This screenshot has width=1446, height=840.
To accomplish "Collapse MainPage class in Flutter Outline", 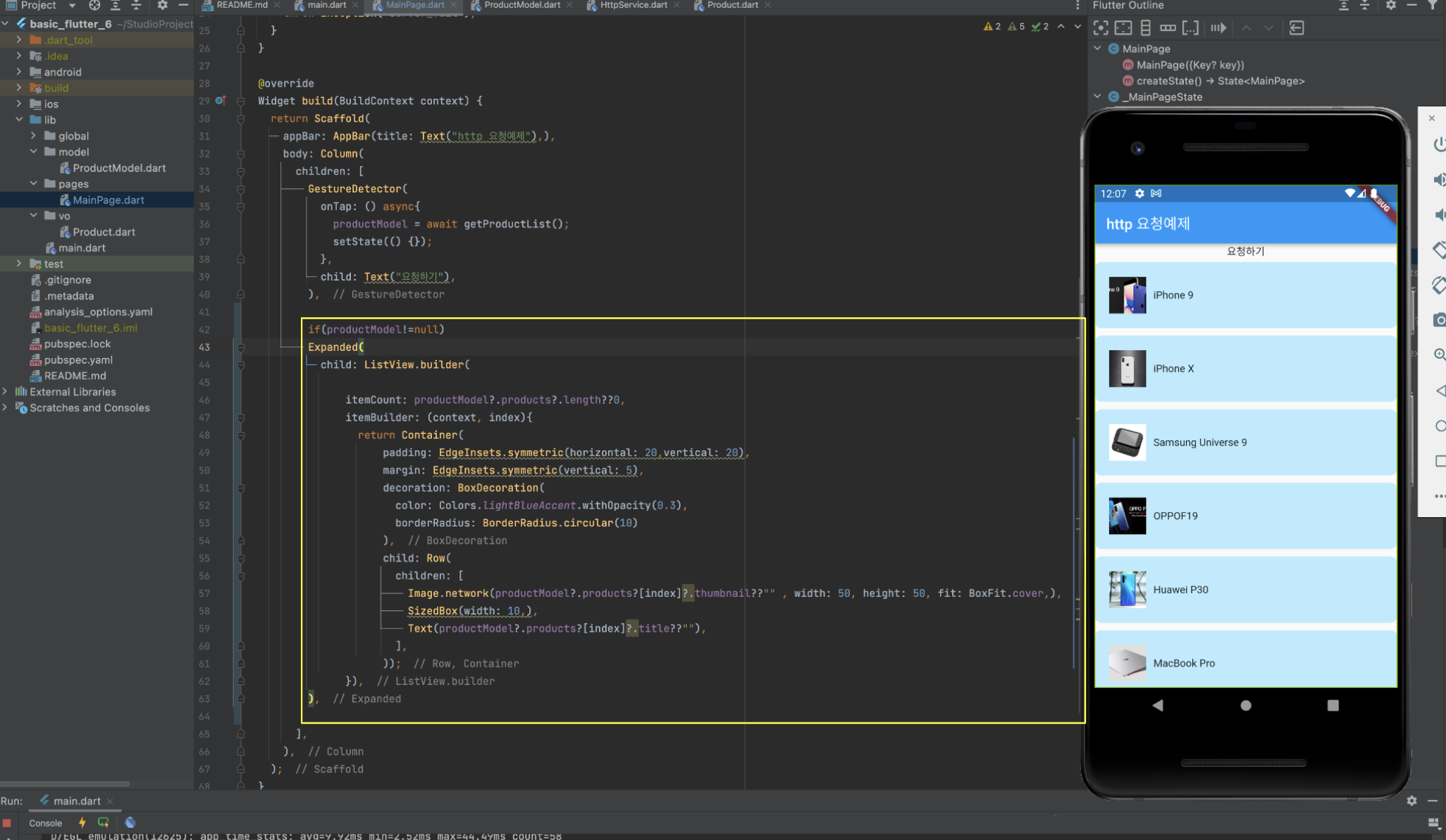I will tap(1097, 49).
